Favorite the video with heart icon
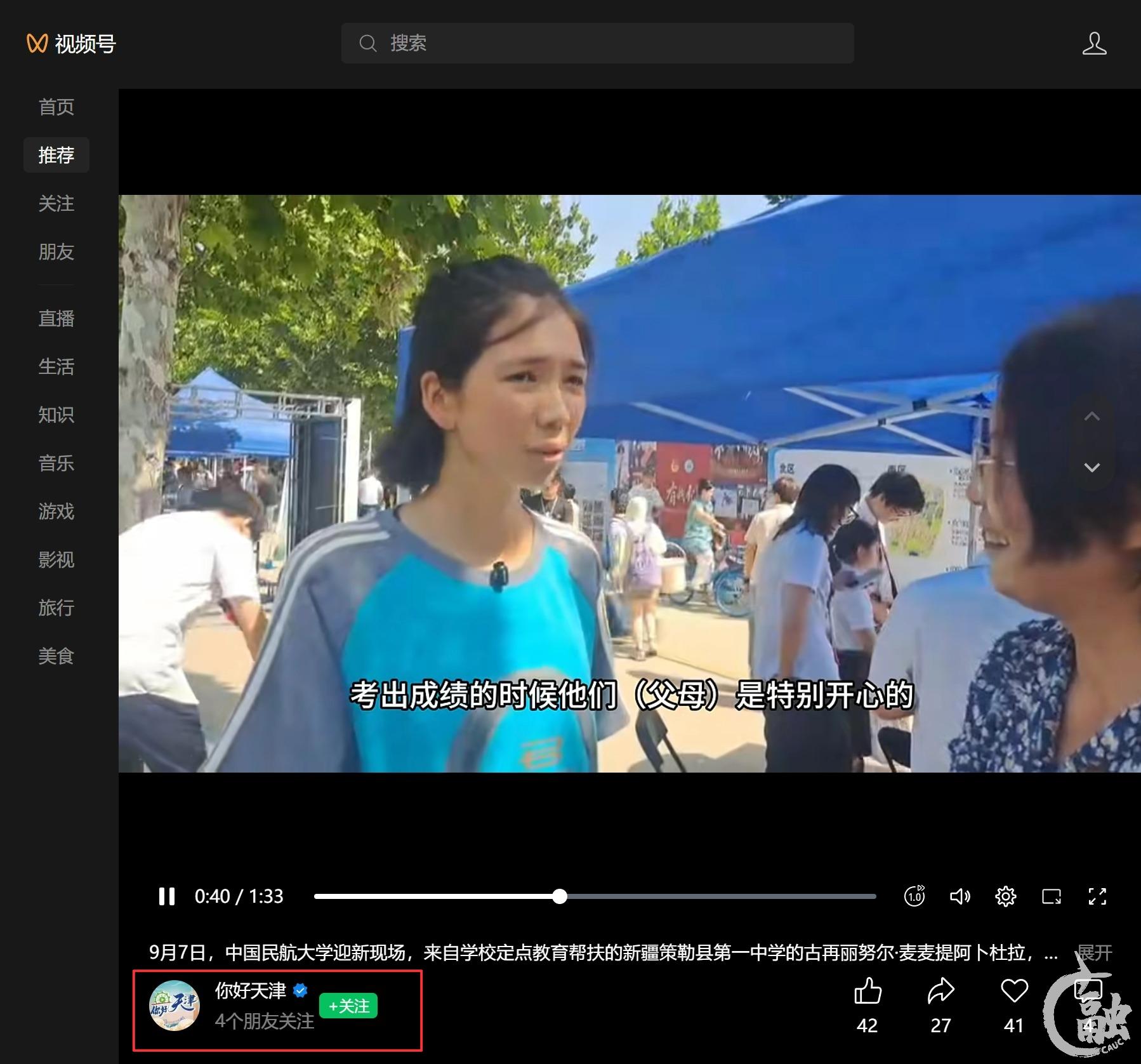This screenshot has width=1141, height=1064. click(1013, 991)
